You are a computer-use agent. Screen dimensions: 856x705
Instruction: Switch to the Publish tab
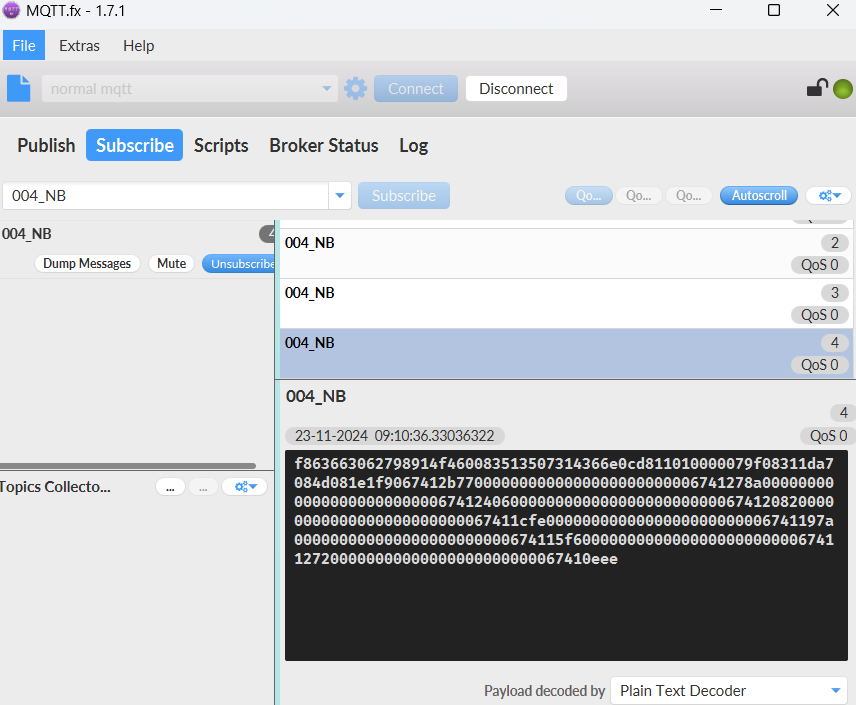coord(46,145)
